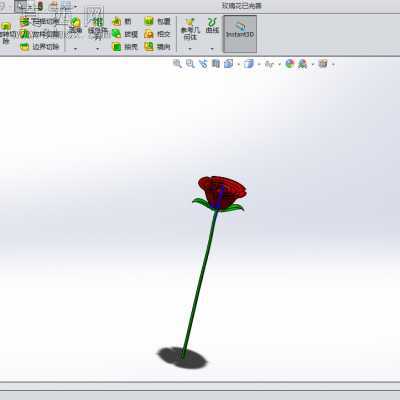Viewport: 400px width, 400px height.
Task: Toggle the Section View icon
Action: coord(216,63)
